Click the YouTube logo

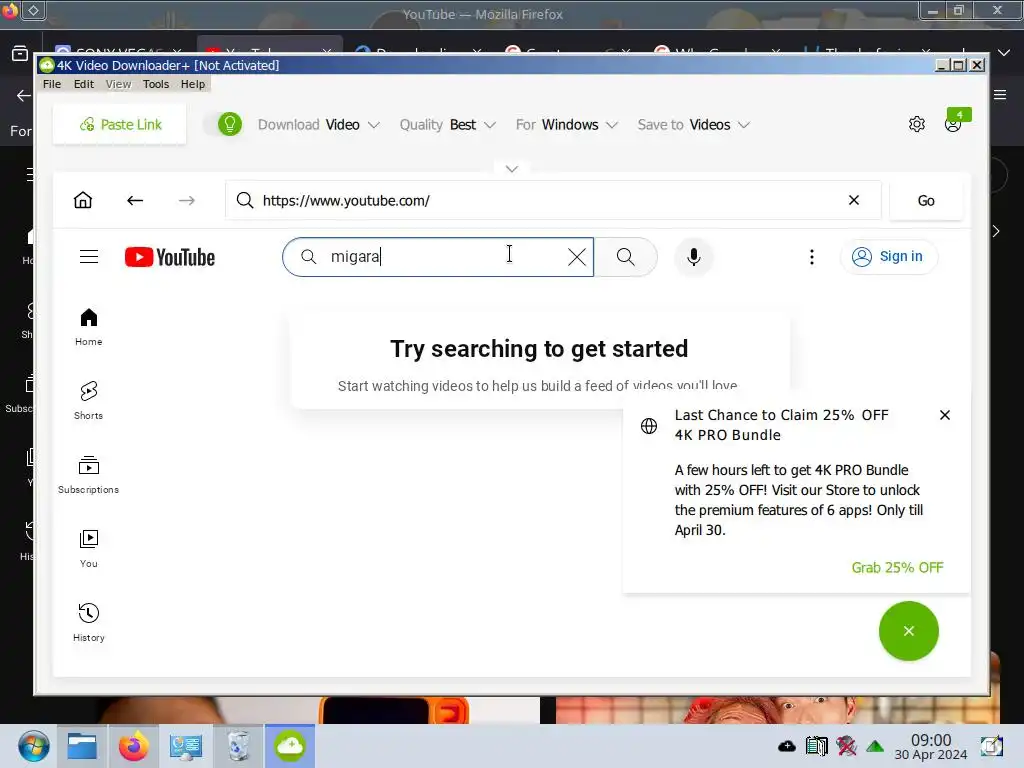pyautogui.click(x=170, y=257)
